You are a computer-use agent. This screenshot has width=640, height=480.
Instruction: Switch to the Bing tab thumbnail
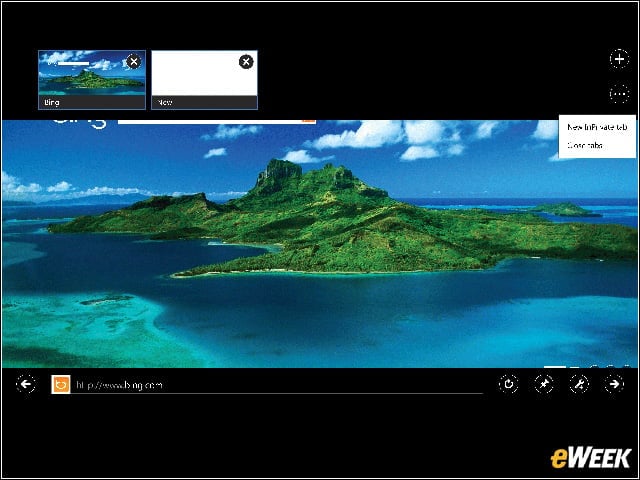(92, 80)
